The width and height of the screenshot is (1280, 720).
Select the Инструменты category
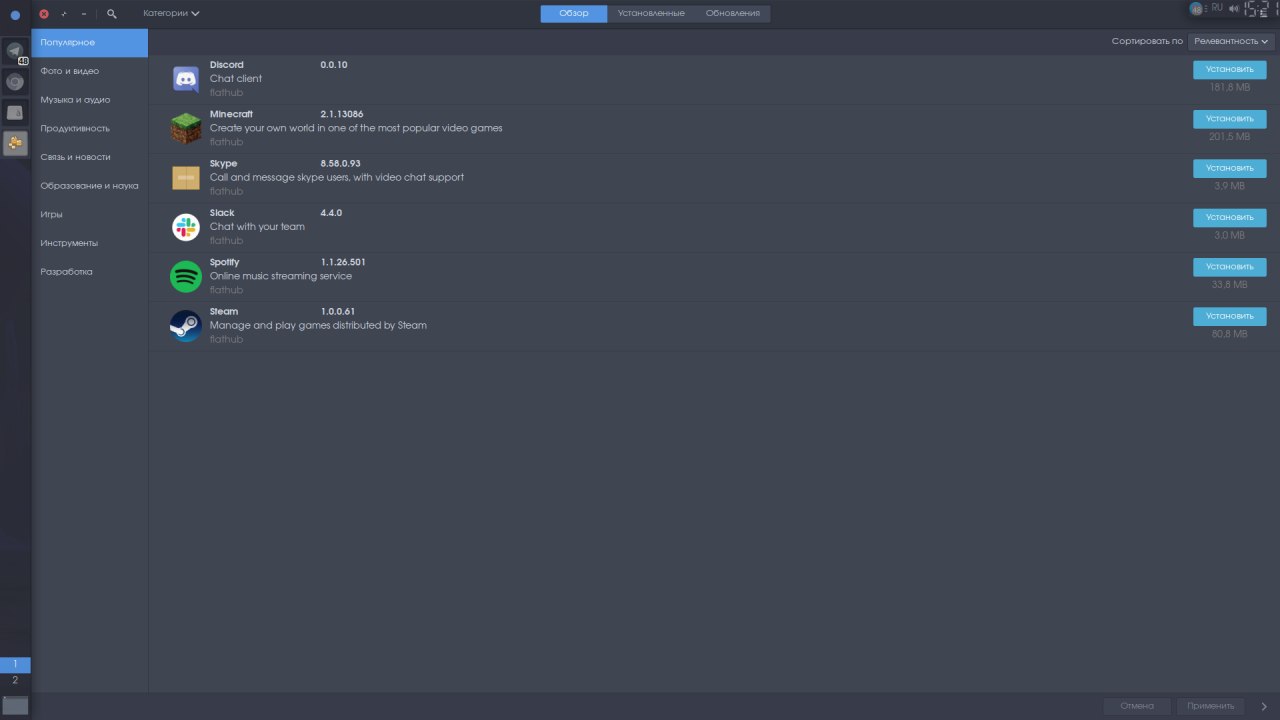(x=89, y=243)
